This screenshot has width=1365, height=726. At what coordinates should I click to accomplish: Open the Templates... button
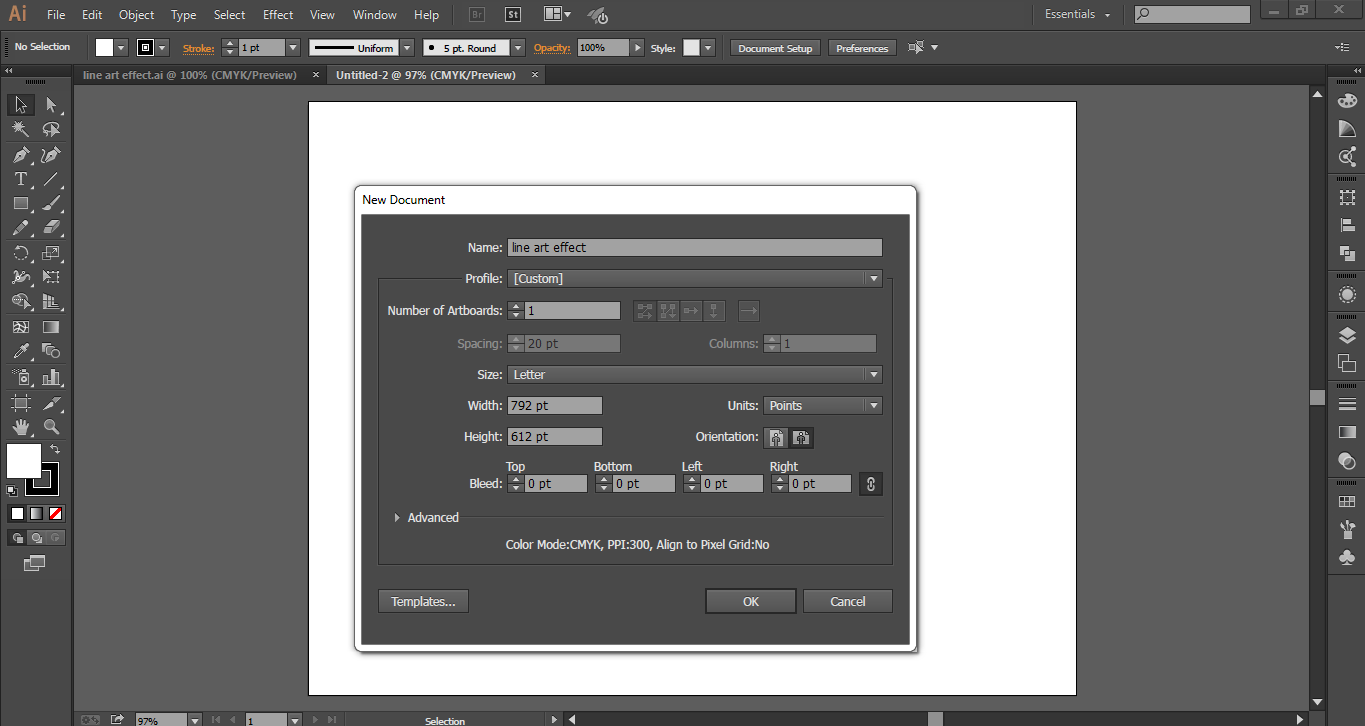click(x=423, y=601)
